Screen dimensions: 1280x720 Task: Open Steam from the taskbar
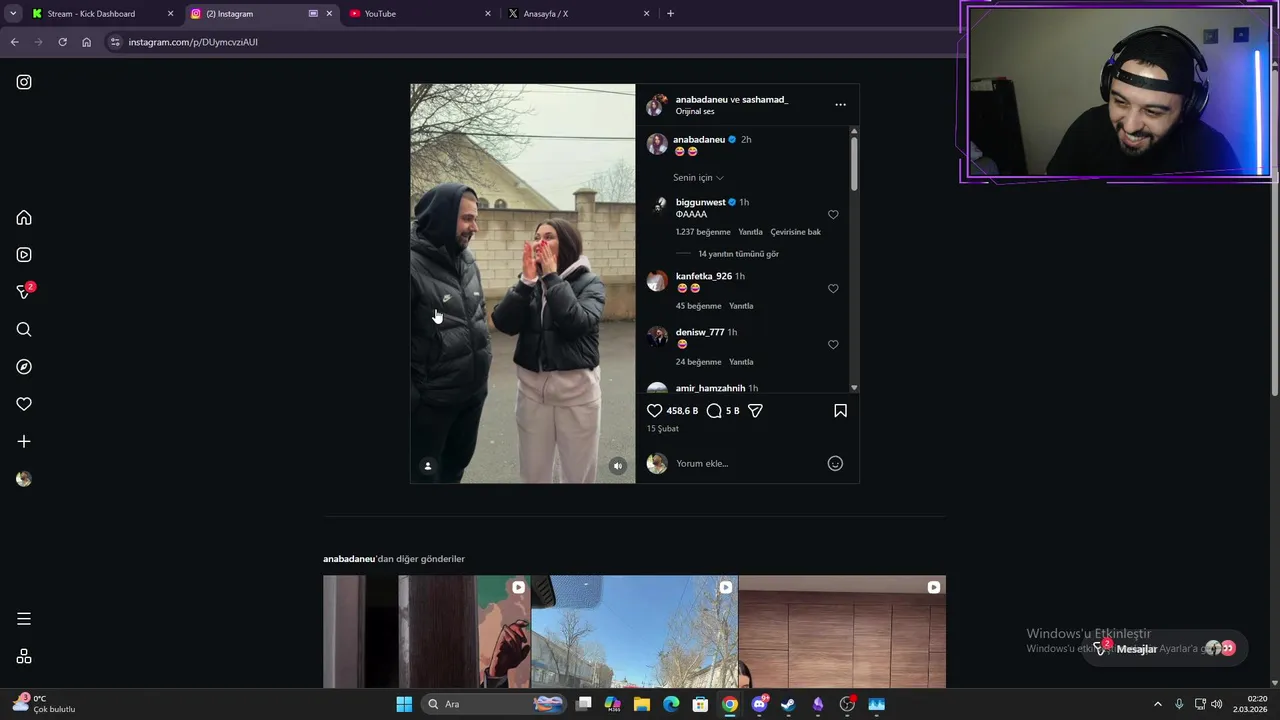click(788, 704)
